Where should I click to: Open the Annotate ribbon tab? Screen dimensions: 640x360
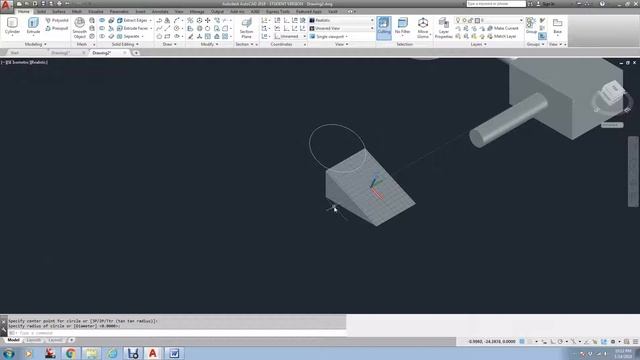click(160, 11)
